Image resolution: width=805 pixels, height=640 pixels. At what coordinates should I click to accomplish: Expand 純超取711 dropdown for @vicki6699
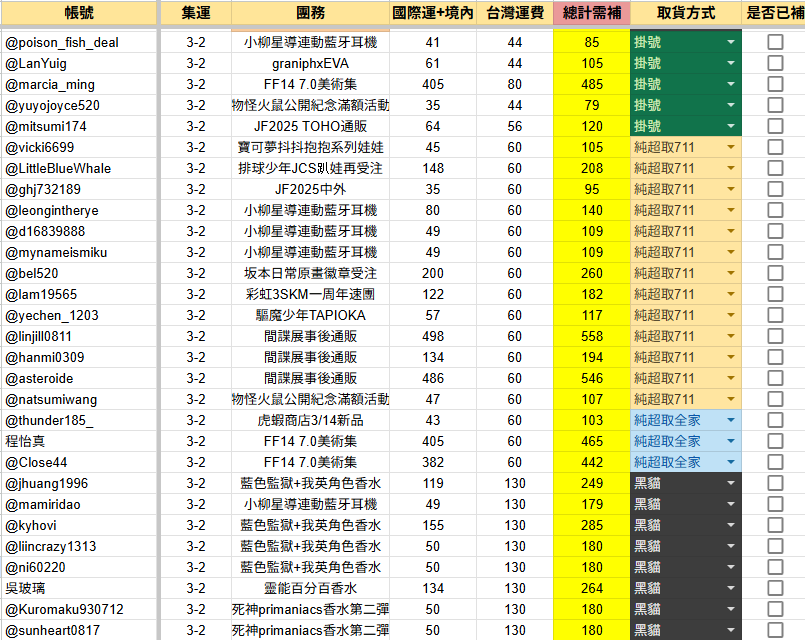[x=731, y=147]
